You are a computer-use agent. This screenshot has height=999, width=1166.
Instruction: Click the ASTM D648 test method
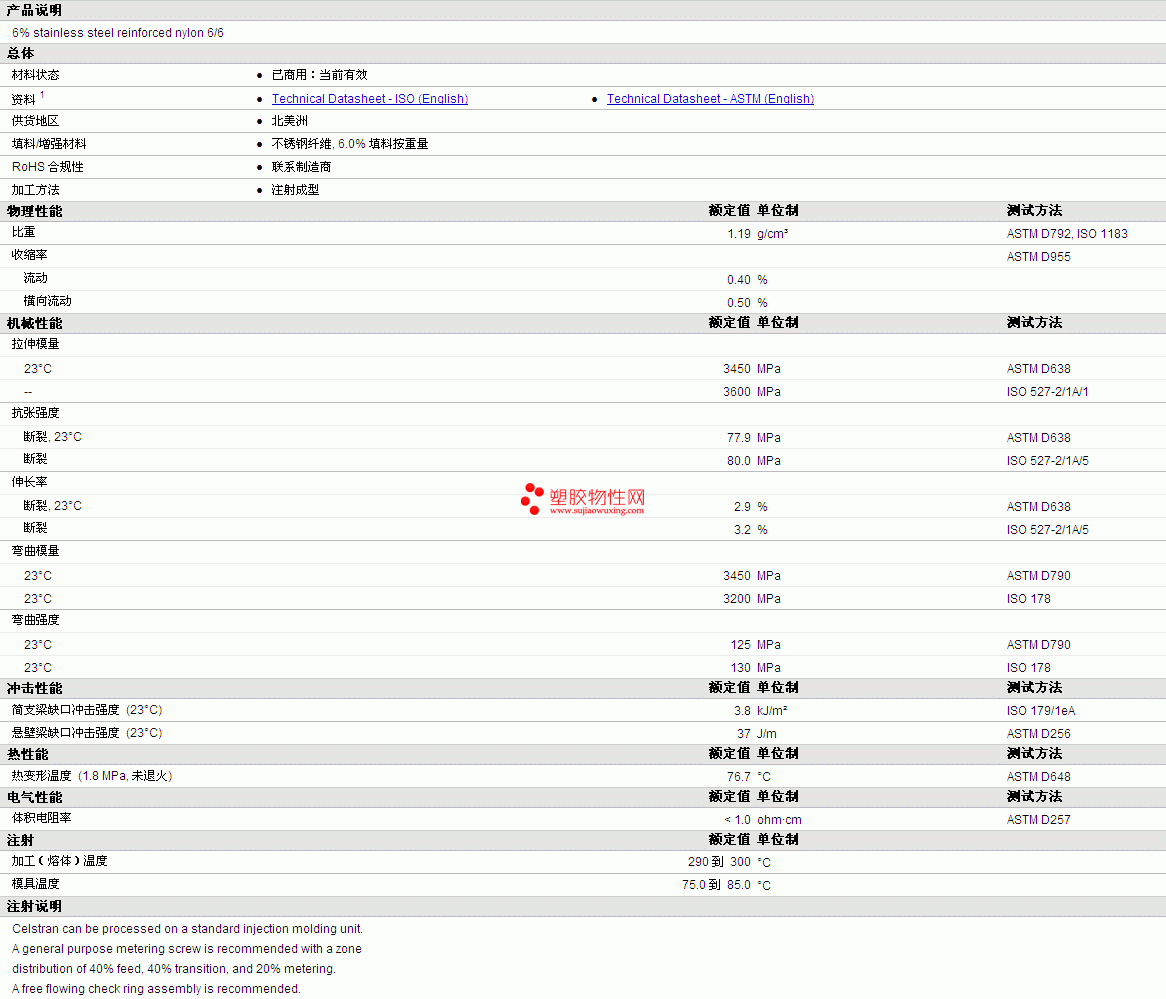[x=1039, y=777]
